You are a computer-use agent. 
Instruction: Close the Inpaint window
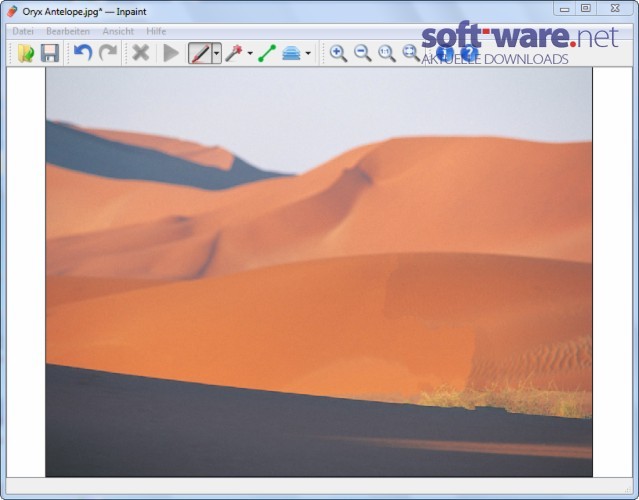click(615, 9)
